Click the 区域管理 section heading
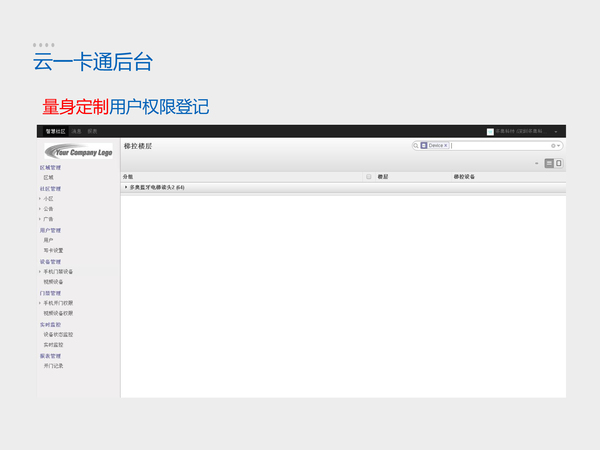The width and height of the screenshot is (600, 450). [x=51, y=168]
